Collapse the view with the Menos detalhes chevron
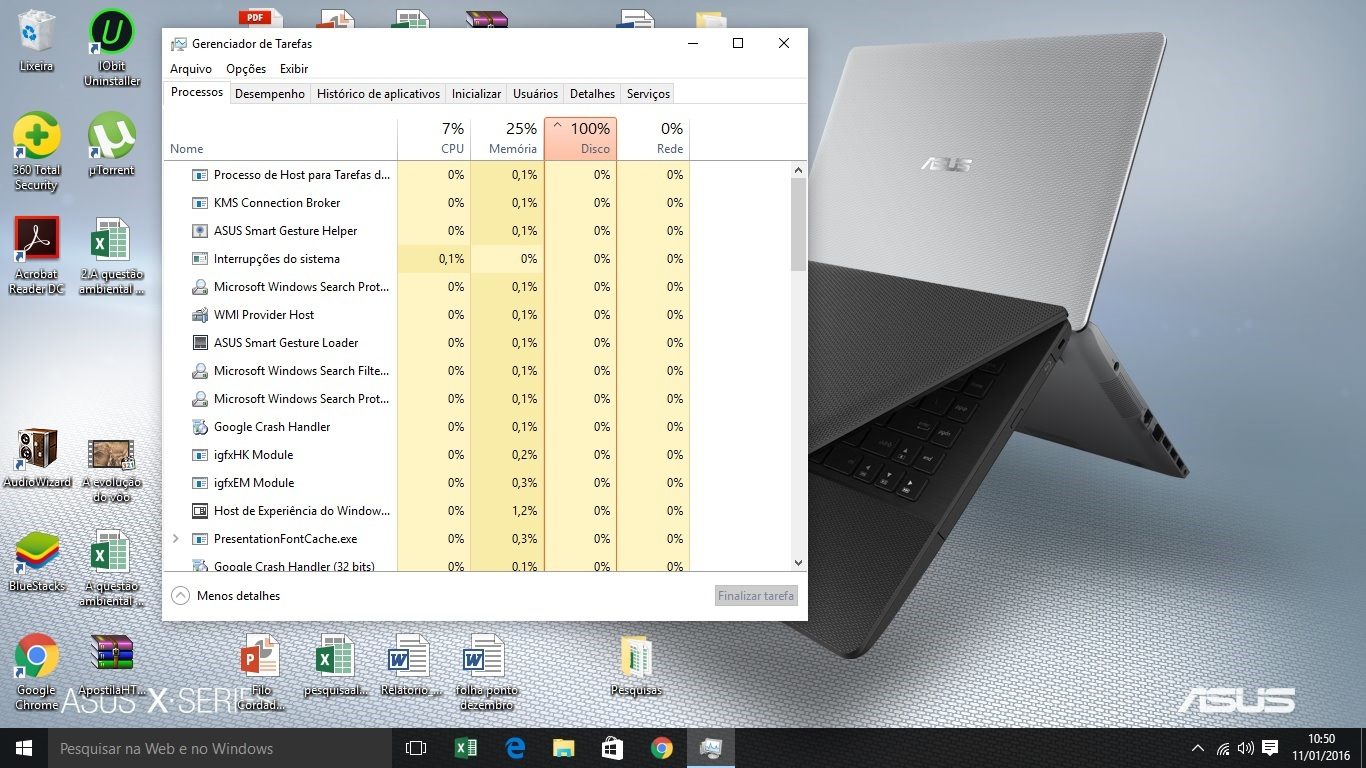This screenshot has height=768, width=1366. tap(180, 596)
